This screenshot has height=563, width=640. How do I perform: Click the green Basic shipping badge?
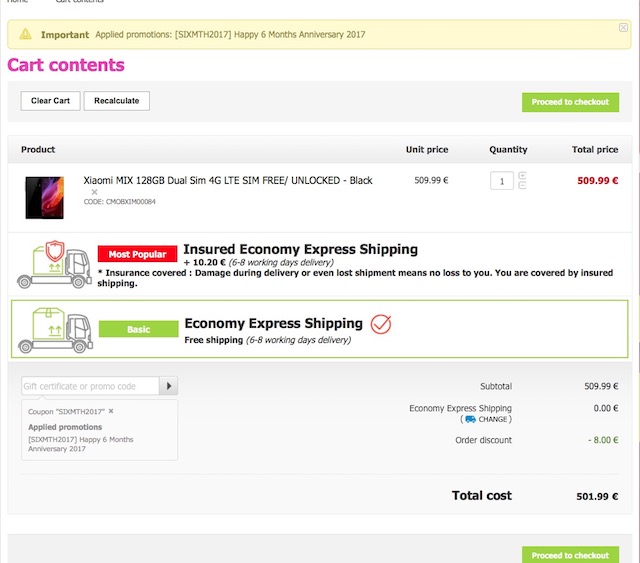pos(138,329)
